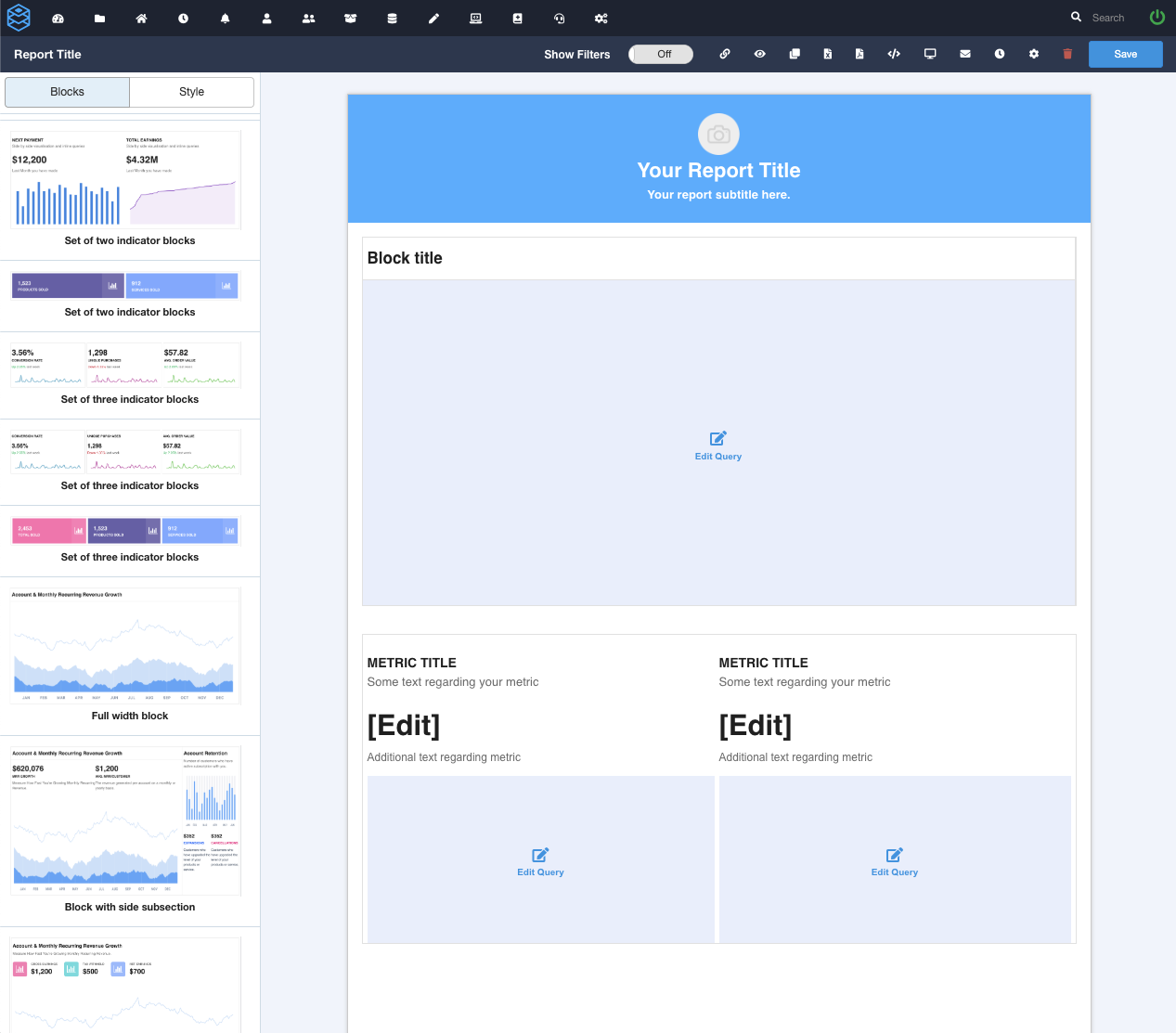
Task: Click the 'Block title' heading
Action: [405, 258]
